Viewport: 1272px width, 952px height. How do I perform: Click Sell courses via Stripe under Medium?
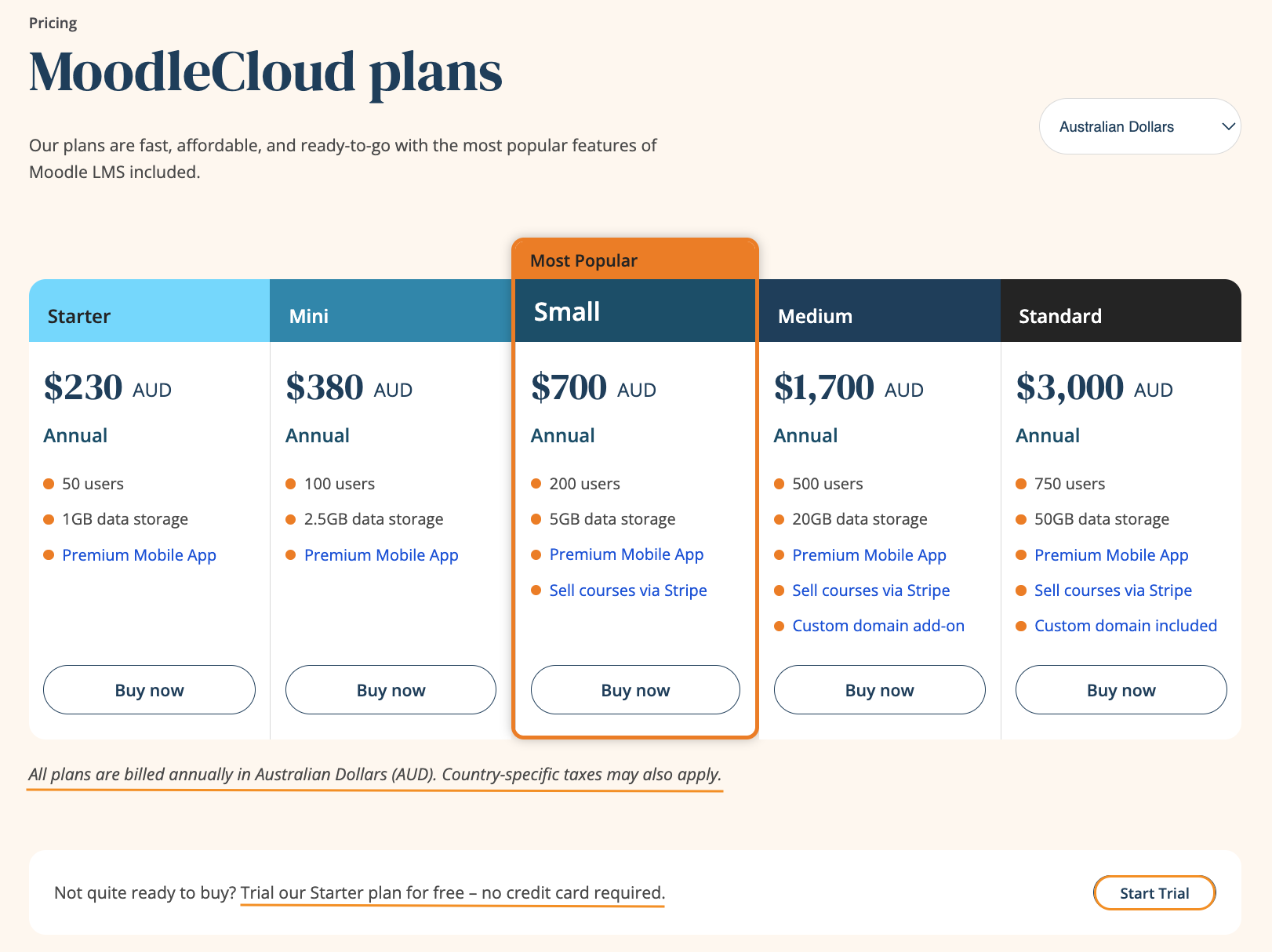870,590
